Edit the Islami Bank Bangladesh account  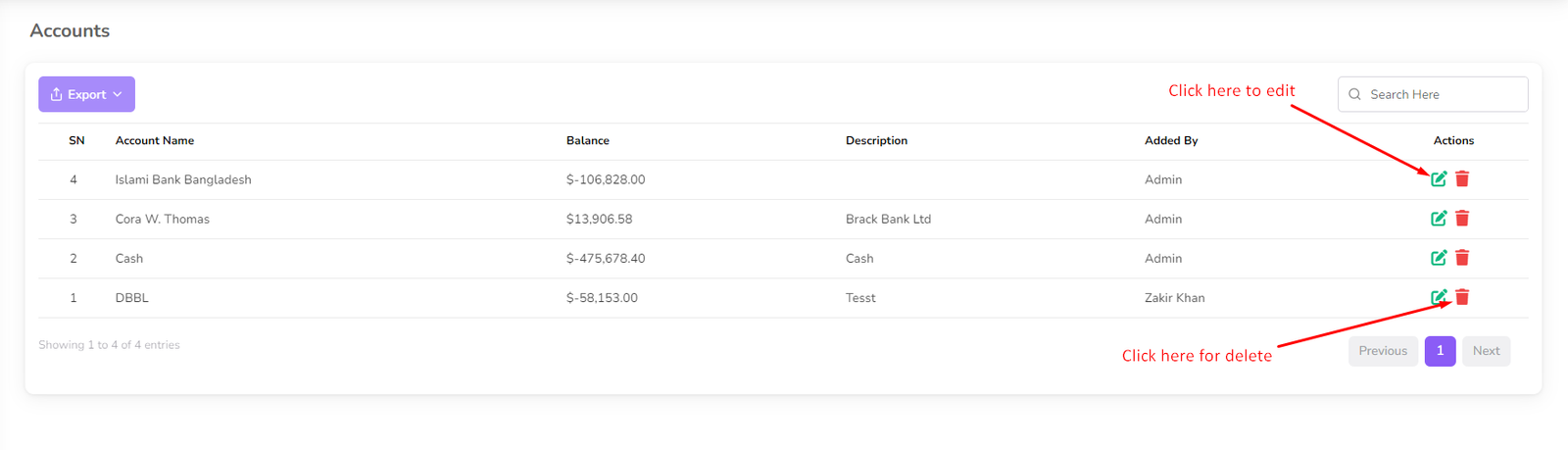coord(1439,178)
